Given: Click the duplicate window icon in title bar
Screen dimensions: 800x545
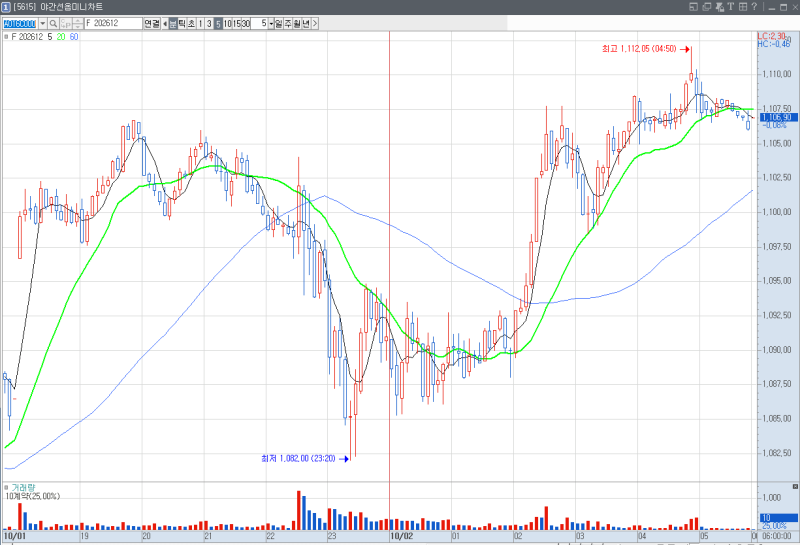Looking at the screenshot, I should (x=707, y=7).
